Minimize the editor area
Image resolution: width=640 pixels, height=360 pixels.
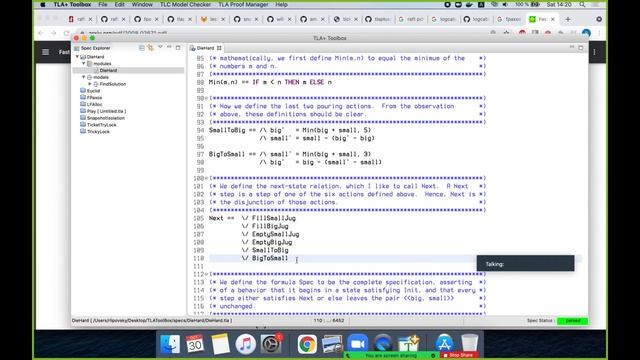click(572, 47)
